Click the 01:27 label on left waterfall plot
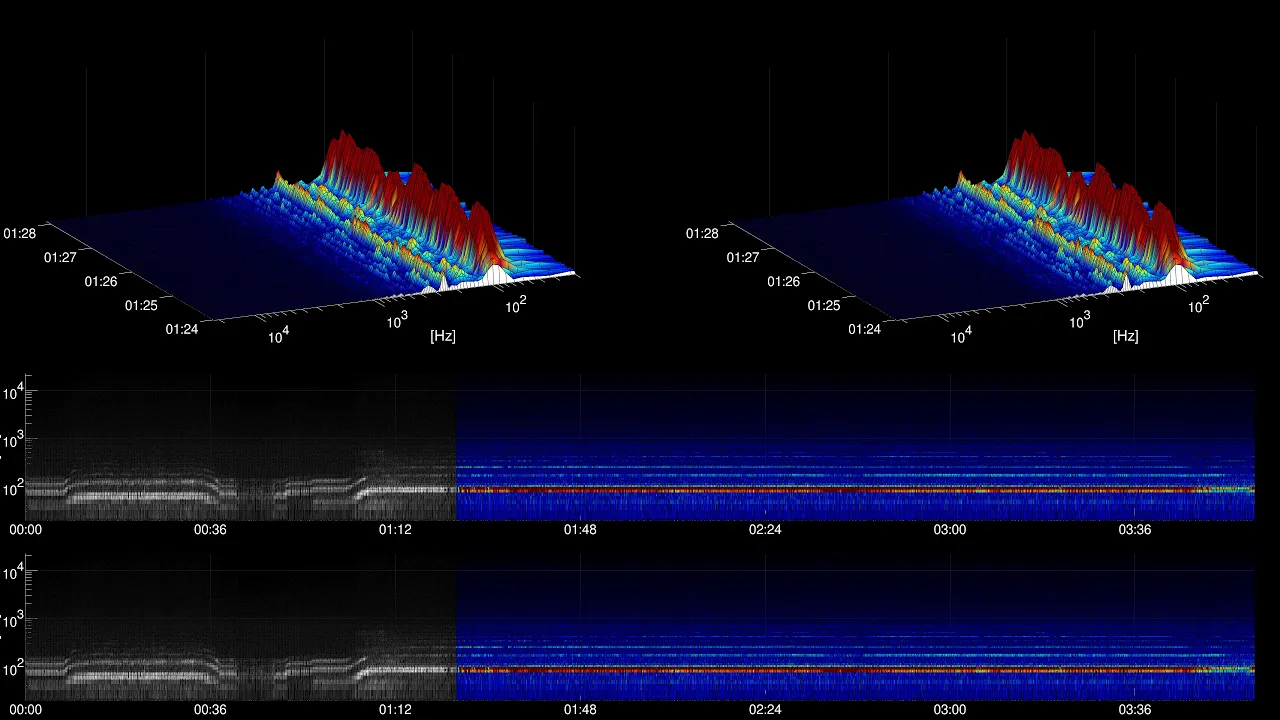The height and width of the screenshot is (720, 1280). (x=59, y=257)
